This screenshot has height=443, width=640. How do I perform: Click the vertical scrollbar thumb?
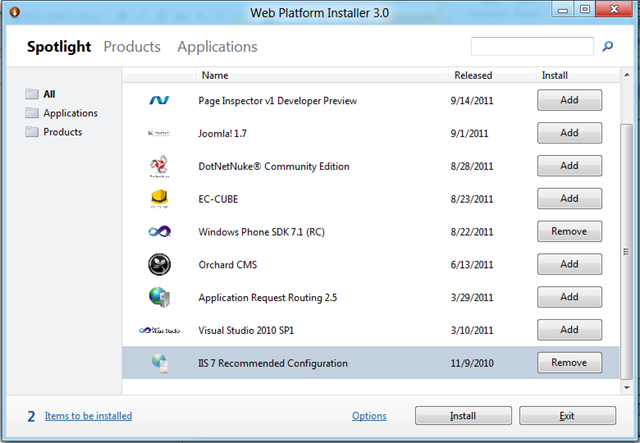[x=627, y=252]
